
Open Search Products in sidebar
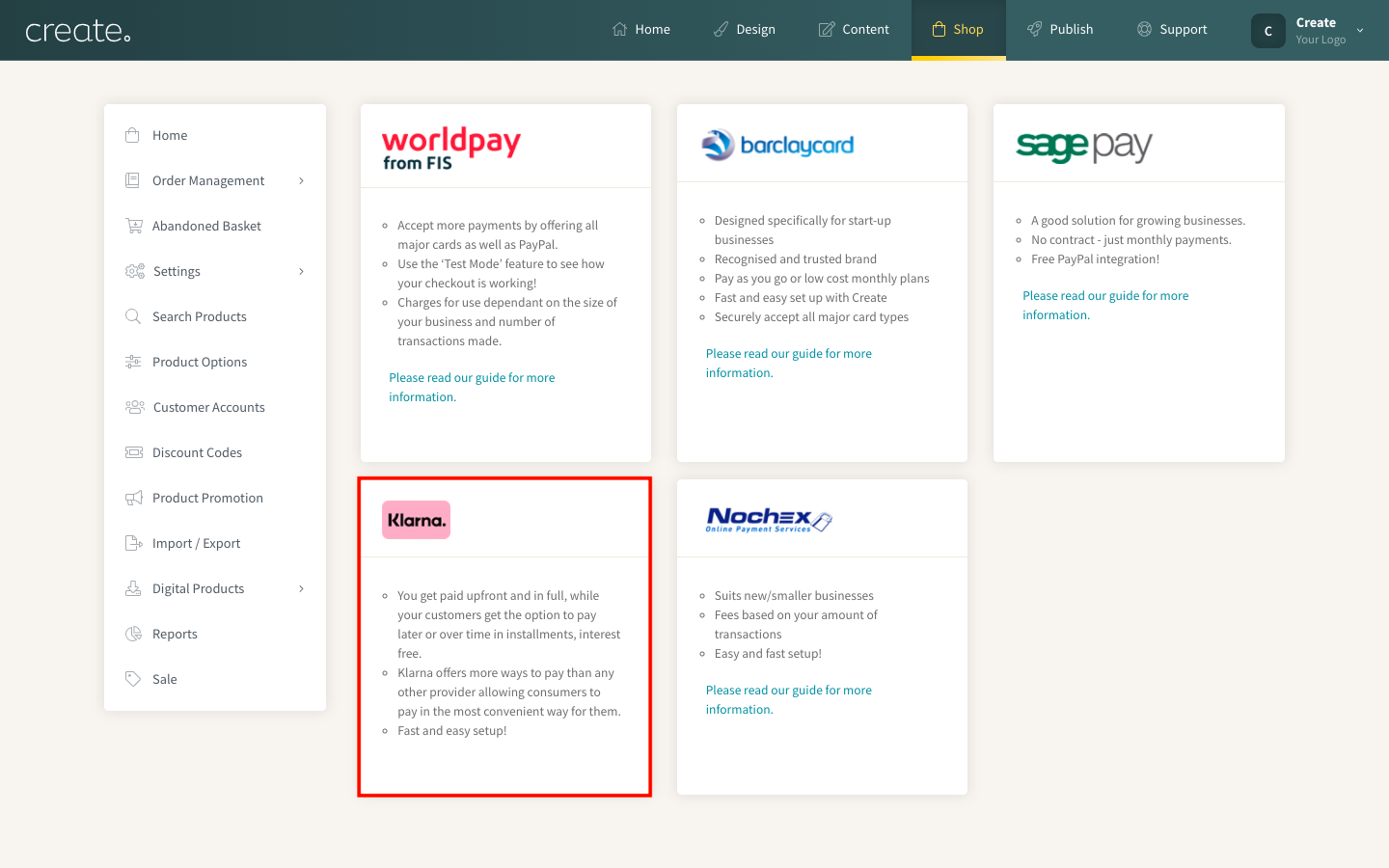pos(200,316)
